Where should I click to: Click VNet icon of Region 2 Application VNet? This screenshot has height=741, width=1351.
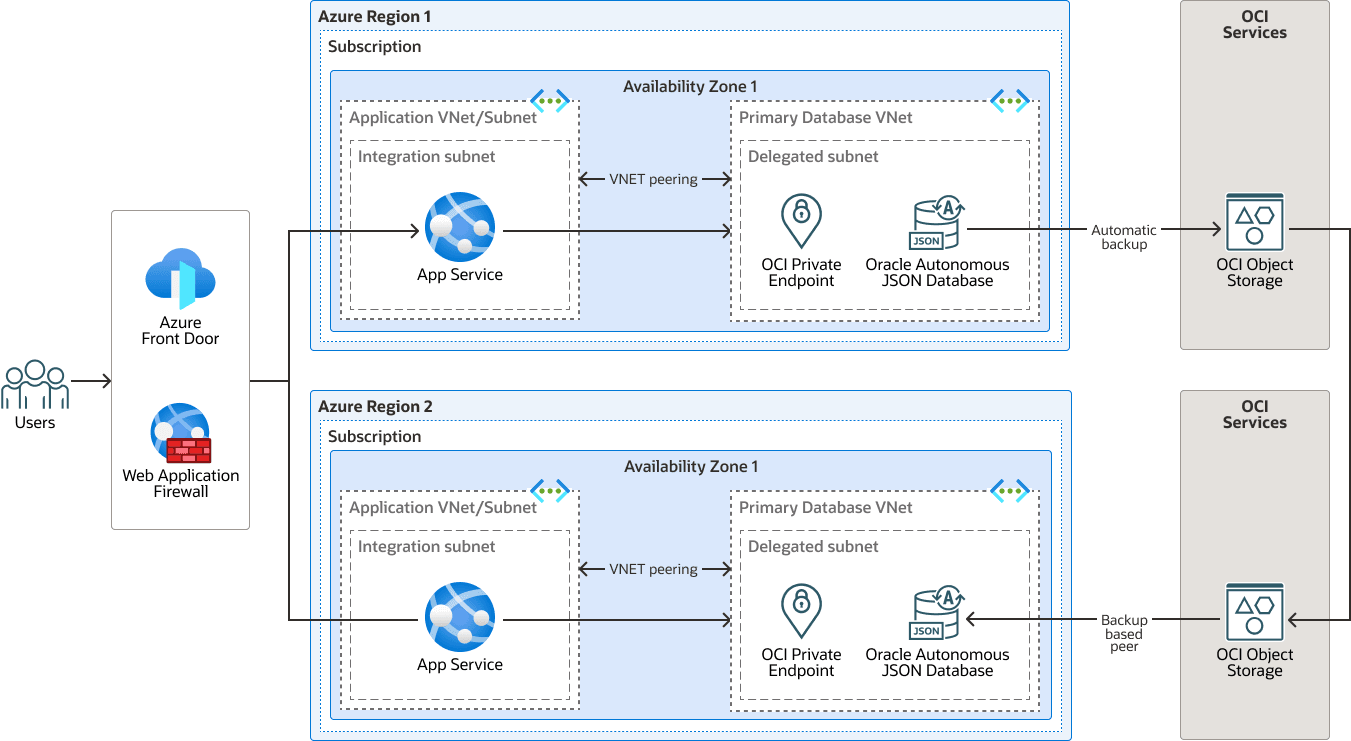point(550,491)
